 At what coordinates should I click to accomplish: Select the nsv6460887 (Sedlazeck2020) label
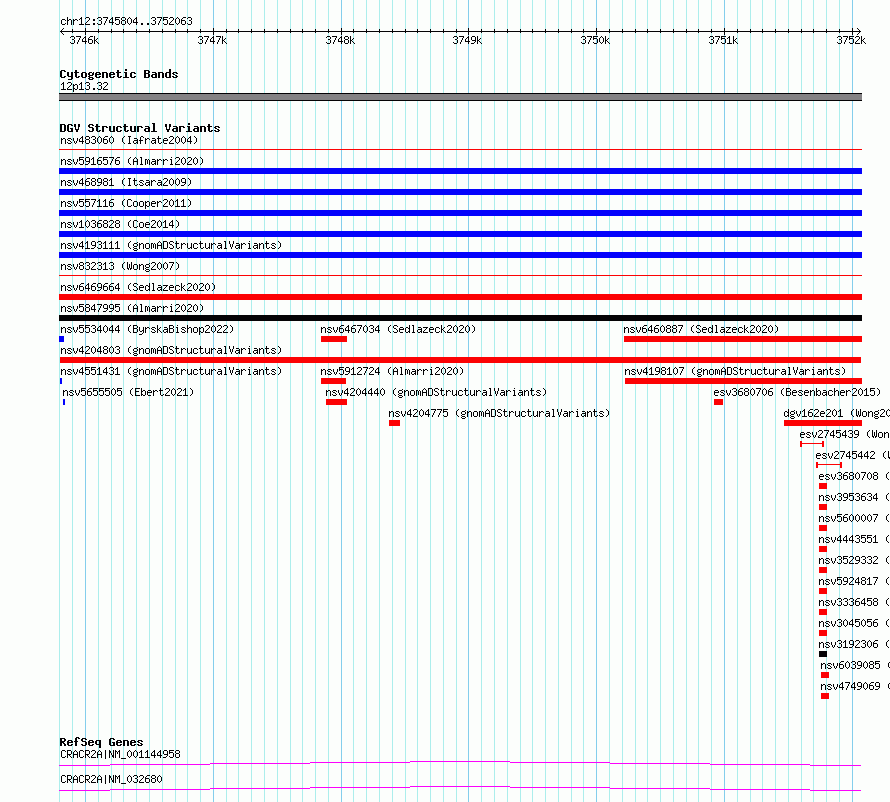[x=701, y=329]
